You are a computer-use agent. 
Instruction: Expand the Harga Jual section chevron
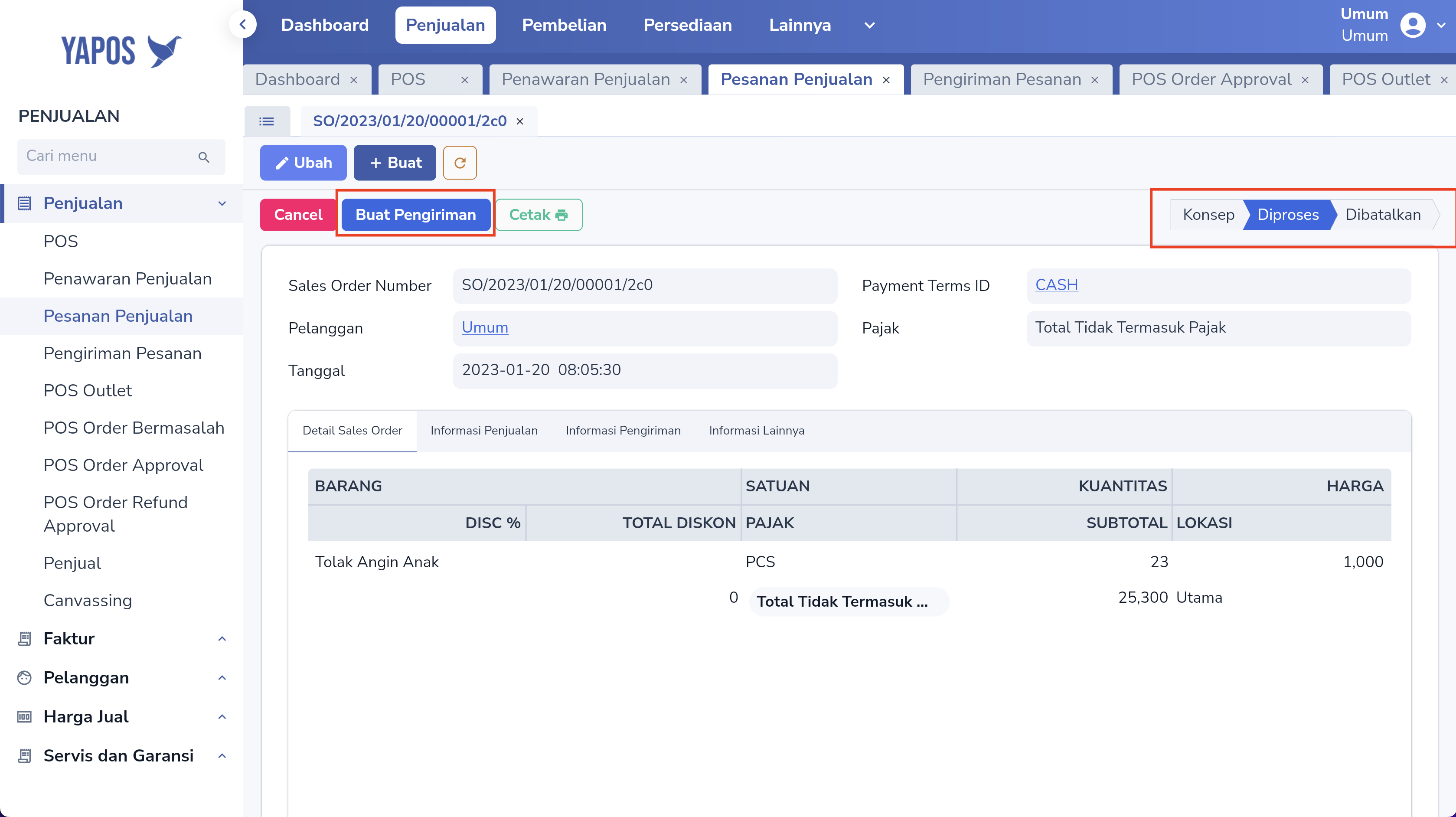222,716
